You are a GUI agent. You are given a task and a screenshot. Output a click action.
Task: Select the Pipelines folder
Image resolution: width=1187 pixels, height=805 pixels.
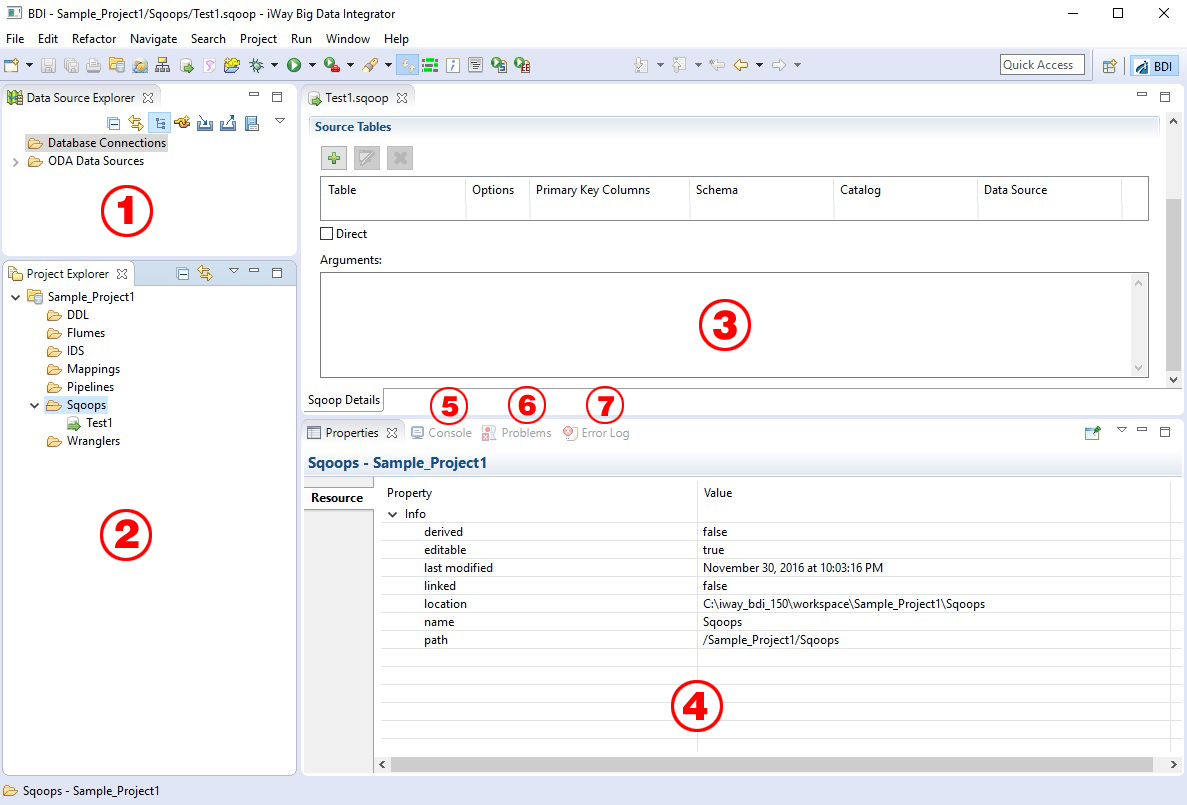[80, 387]
